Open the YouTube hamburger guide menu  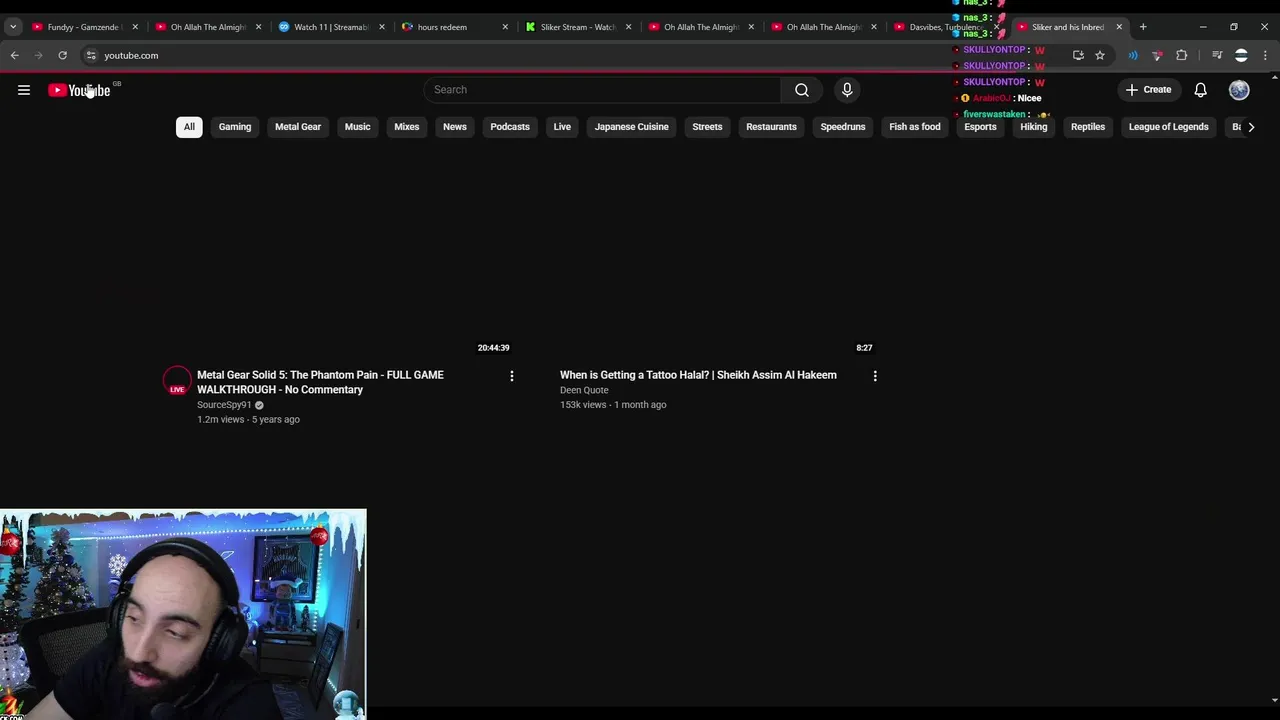tap(24, 90)
